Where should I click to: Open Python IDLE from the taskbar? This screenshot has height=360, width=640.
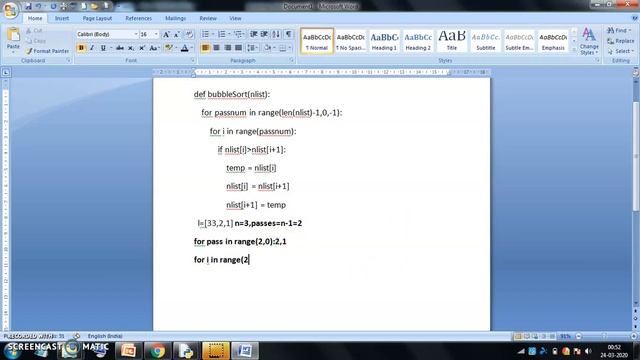[186, 351]
